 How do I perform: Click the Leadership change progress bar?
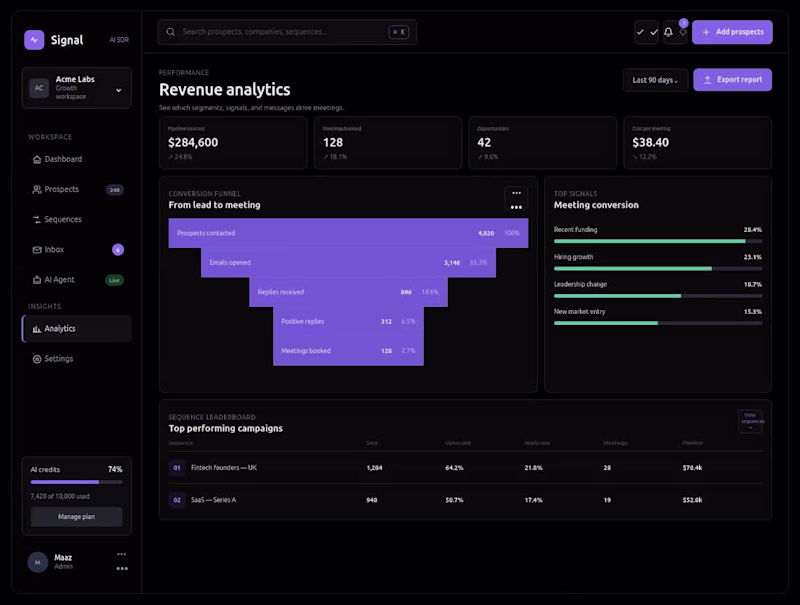tap(658, 296)
